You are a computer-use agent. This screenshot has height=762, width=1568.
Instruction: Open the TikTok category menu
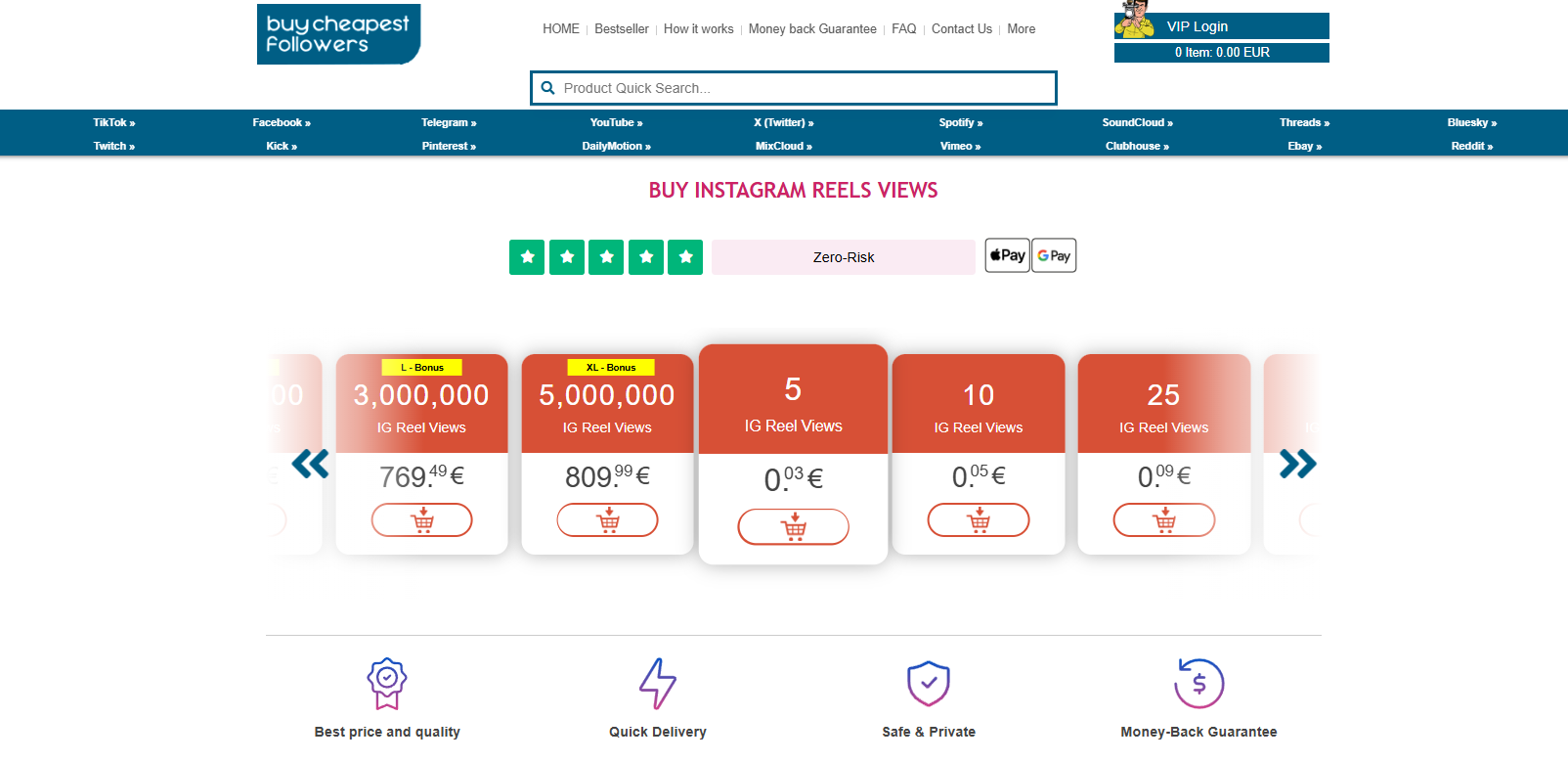coord(114,122)
